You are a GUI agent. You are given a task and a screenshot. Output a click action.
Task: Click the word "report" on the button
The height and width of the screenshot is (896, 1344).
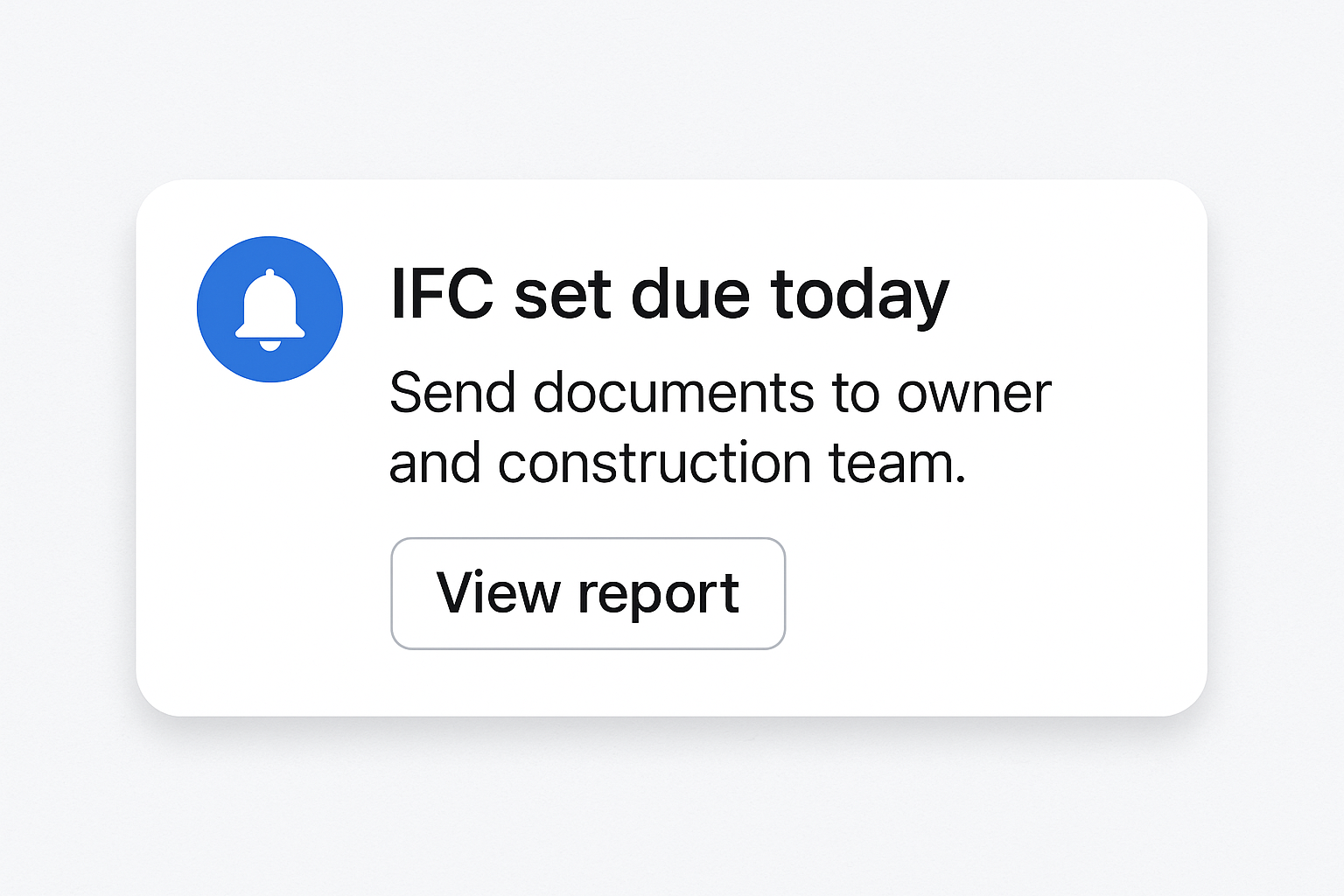(x=658, y=595)
